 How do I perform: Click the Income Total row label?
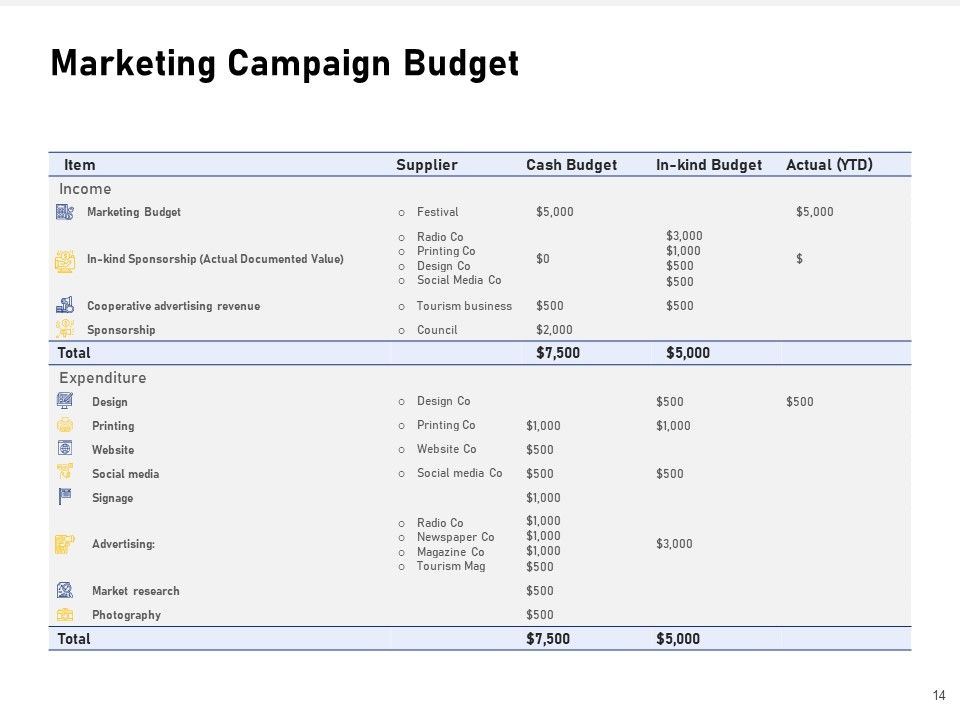(x=74, y=353)
